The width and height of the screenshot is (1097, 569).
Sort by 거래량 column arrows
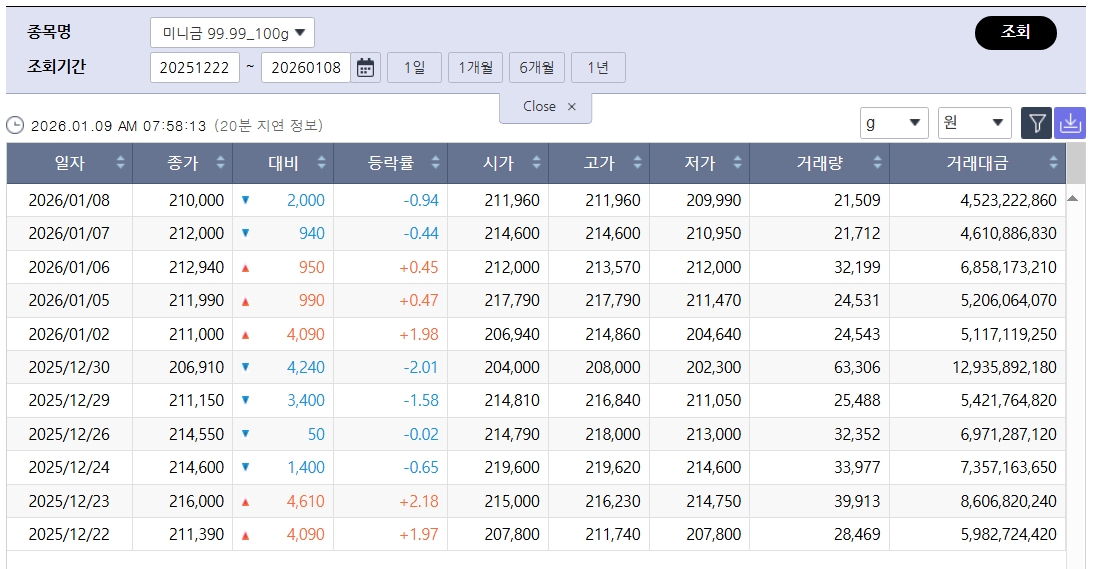pyautogui.click(x=877, y=163)
